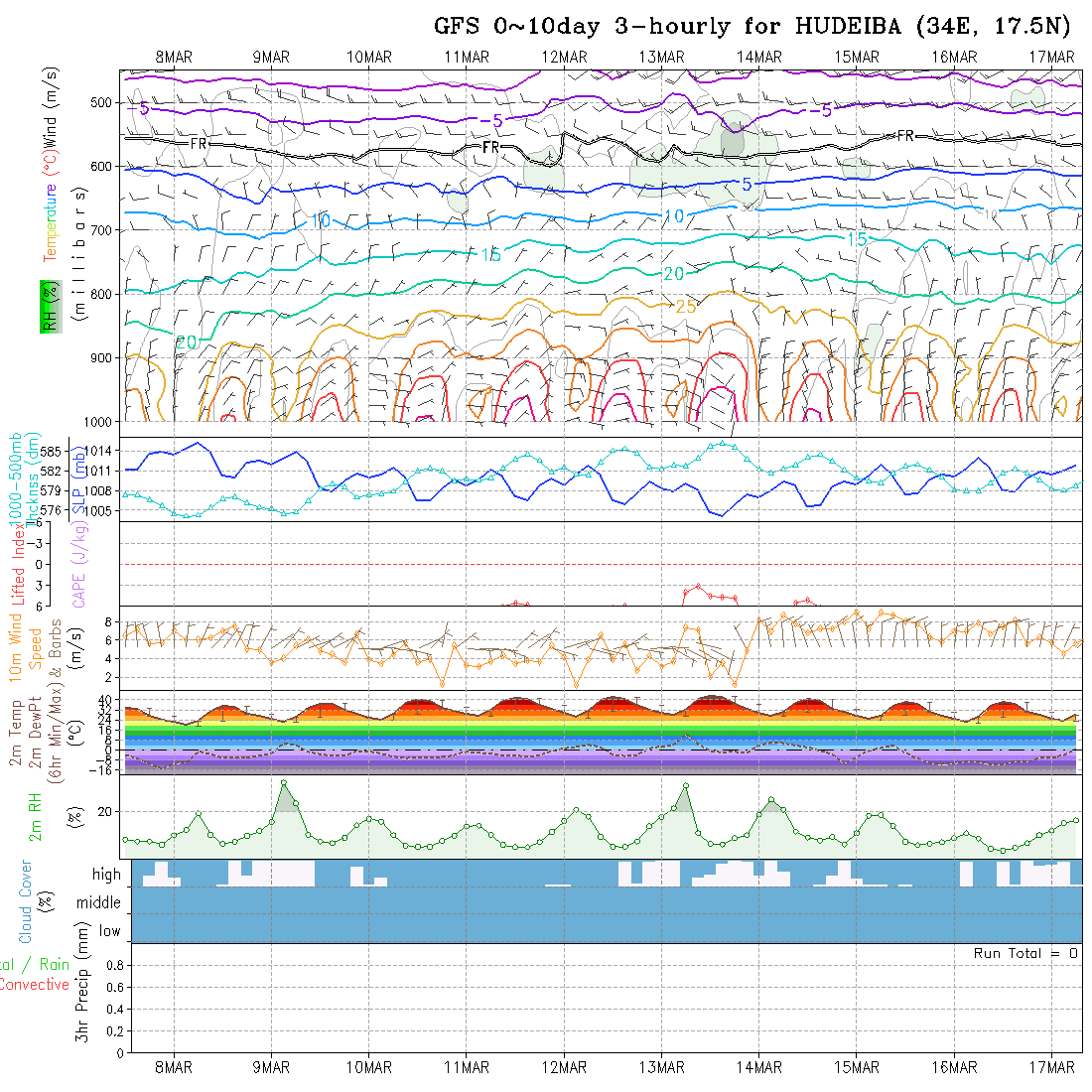Viewport: 1092px width, 1092px height.
Task: Click the middle cloud cover row label
Action: [99, 903]
